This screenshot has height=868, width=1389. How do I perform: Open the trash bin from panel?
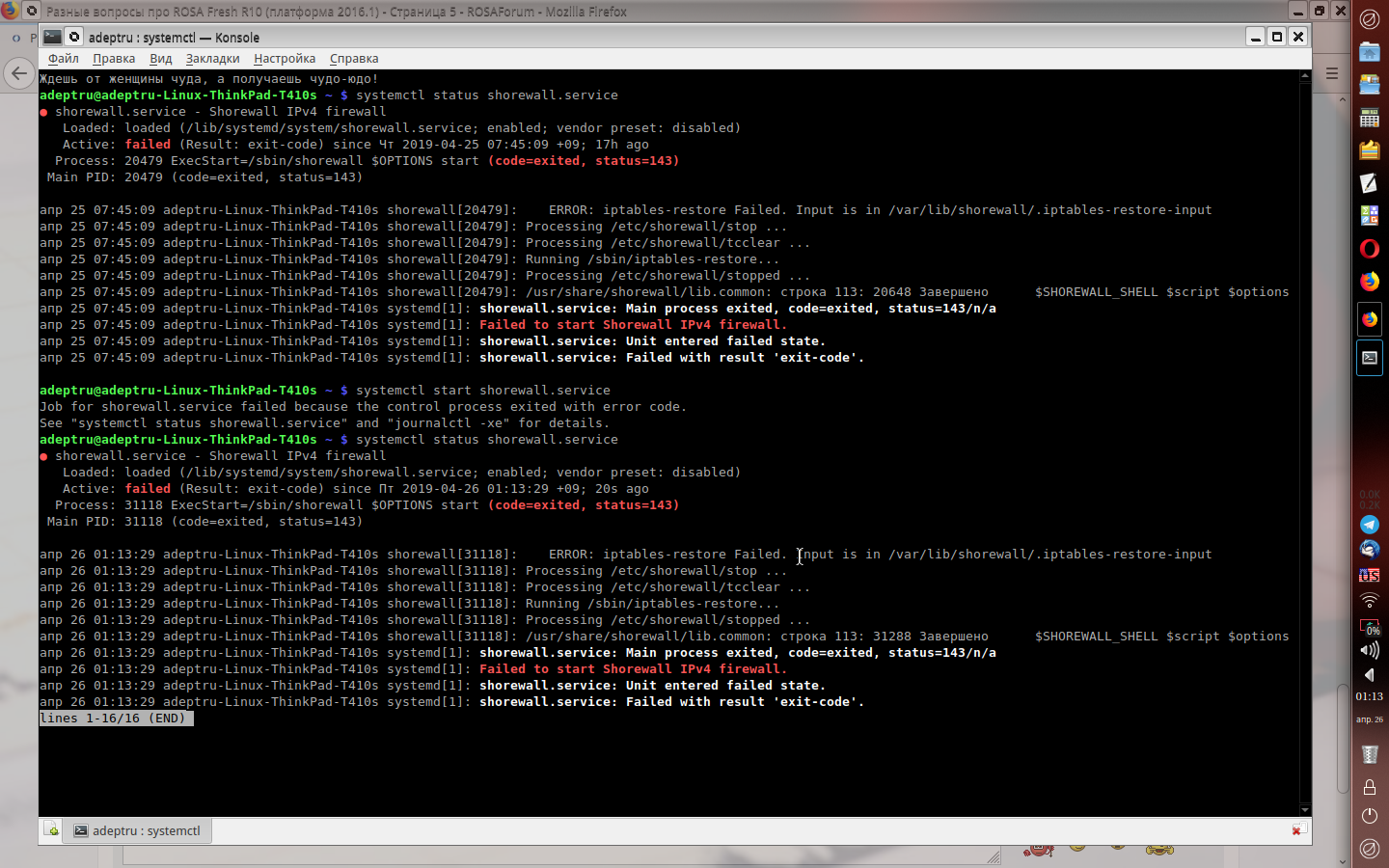[1370, 754]
